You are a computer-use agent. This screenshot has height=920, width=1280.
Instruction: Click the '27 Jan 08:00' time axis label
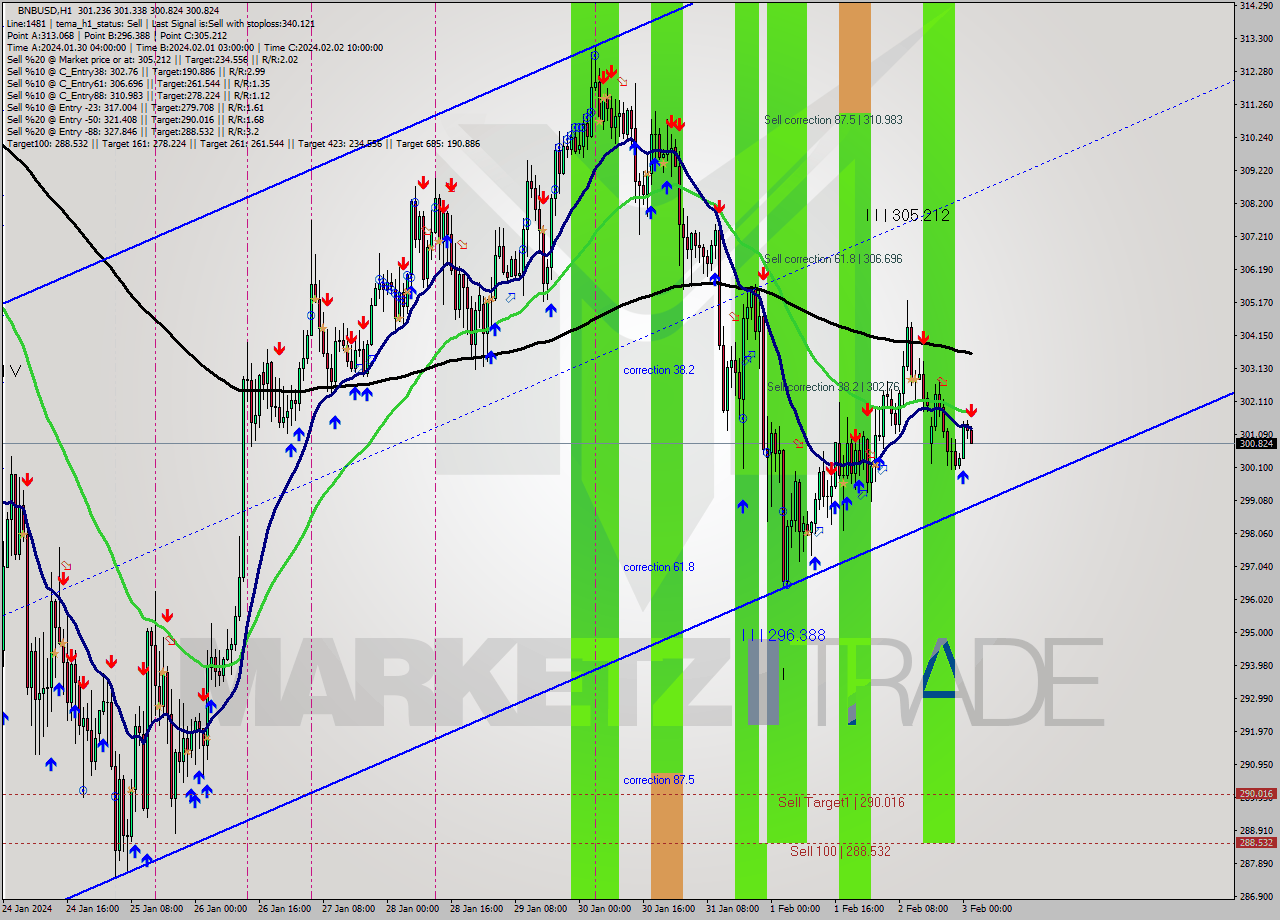pos(348,909)
